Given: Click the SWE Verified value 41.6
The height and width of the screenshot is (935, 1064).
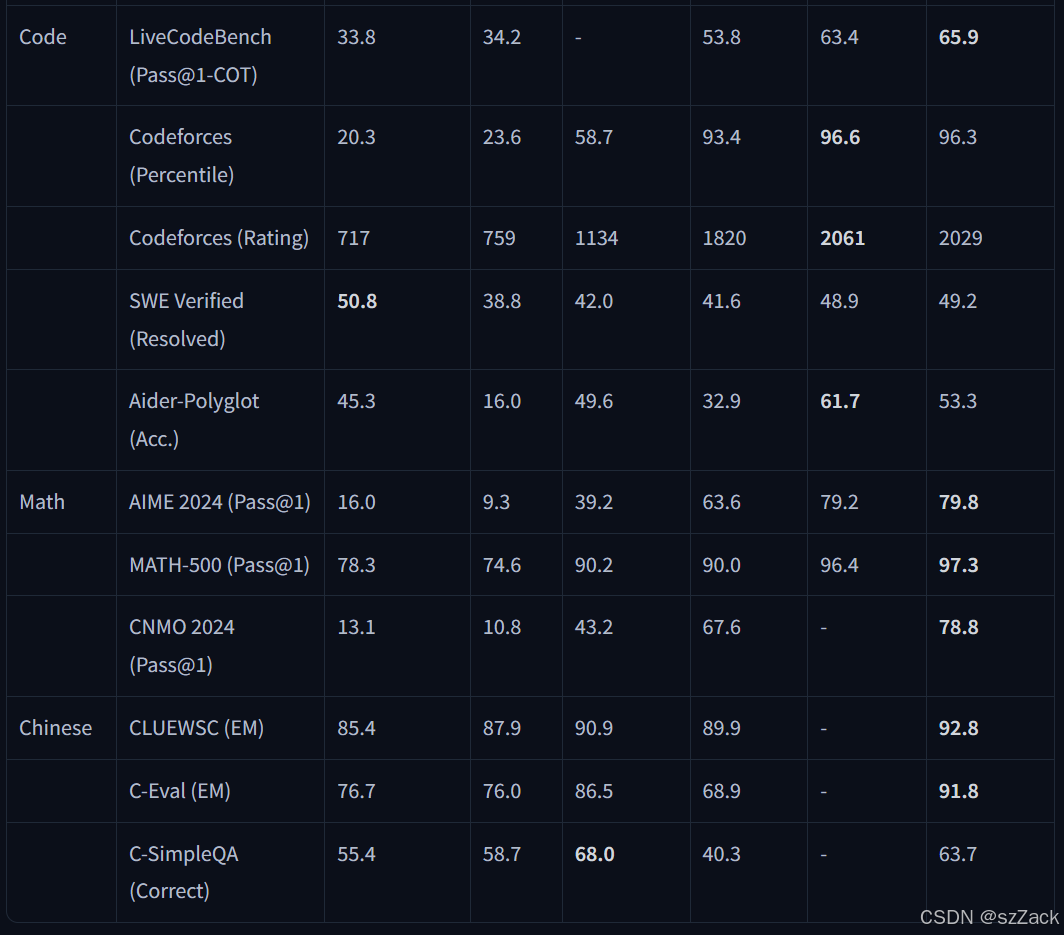Looking at the screenshot, I should pos(721,301).
